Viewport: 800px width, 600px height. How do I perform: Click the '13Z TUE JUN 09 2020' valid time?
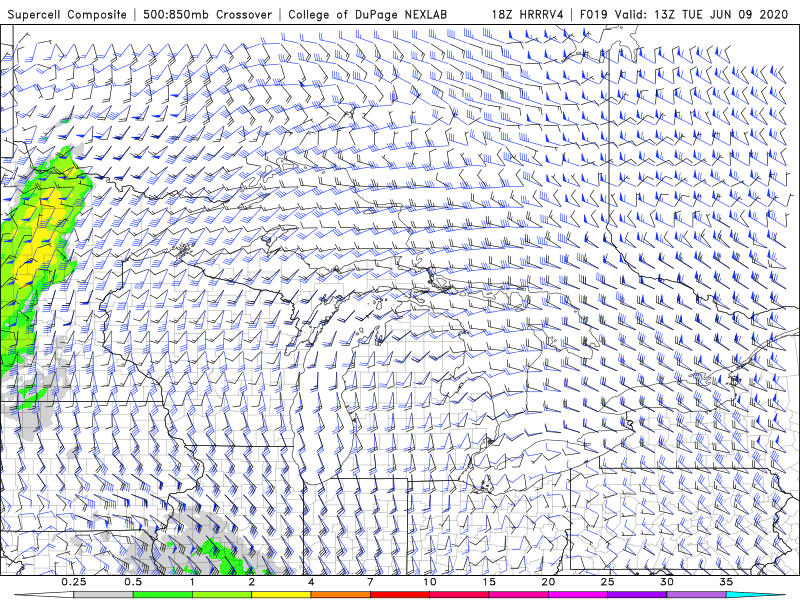pyautogui.click(x=720, y=14)
